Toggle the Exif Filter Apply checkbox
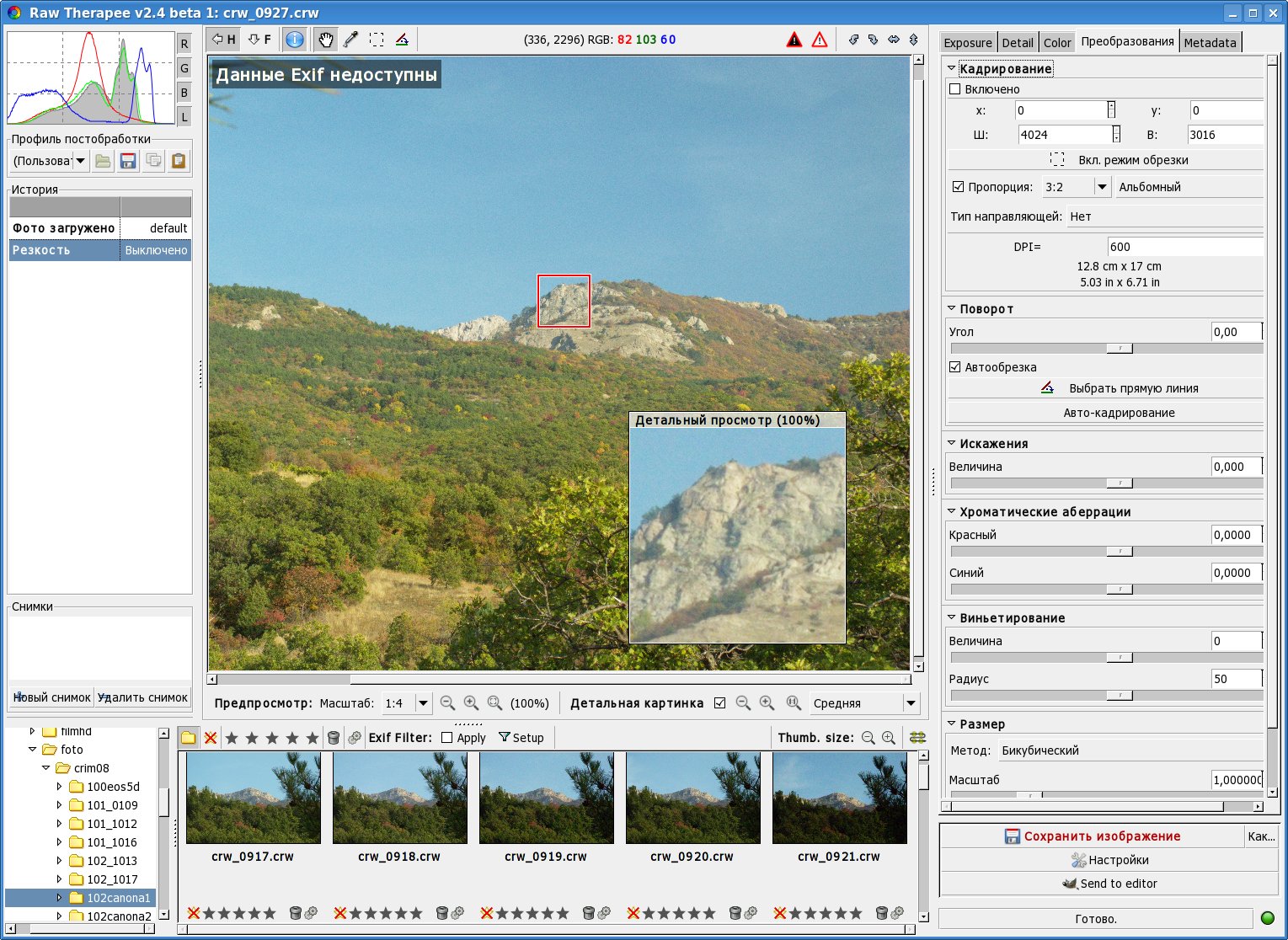1288x940 pixels. 447,738
